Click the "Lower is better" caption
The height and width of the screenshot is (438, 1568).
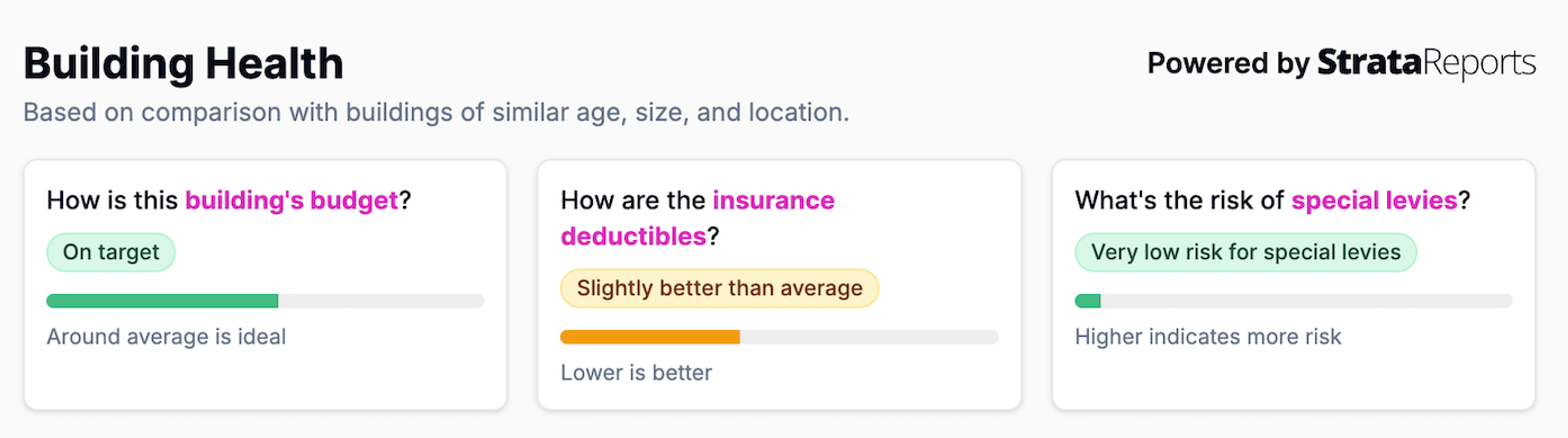coord(636,373)
